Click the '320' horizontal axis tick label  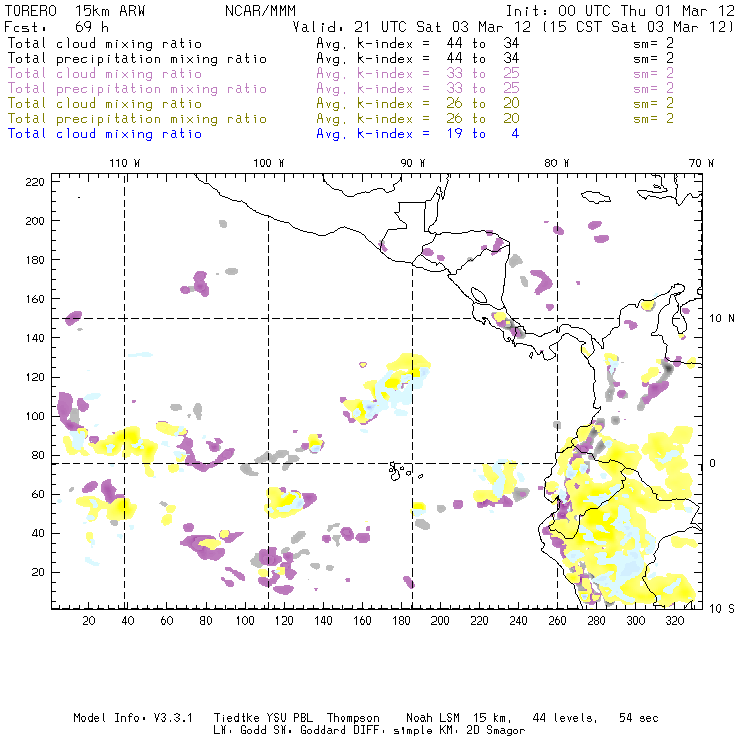pos(675,621)
